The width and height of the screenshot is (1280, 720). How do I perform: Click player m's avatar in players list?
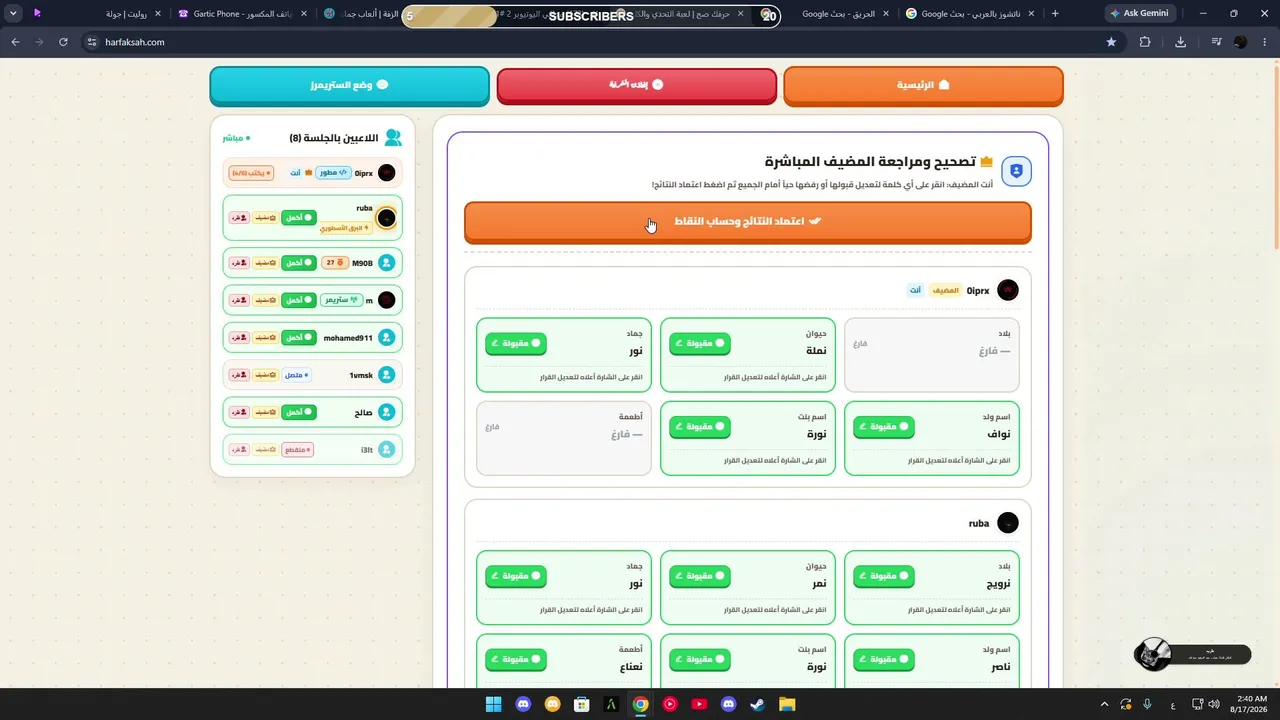tap(387, 300)
